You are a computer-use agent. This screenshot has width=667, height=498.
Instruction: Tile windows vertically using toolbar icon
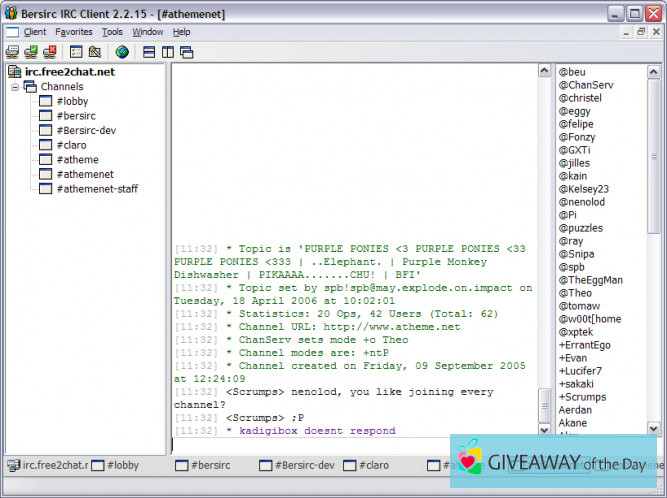[168, 51]
